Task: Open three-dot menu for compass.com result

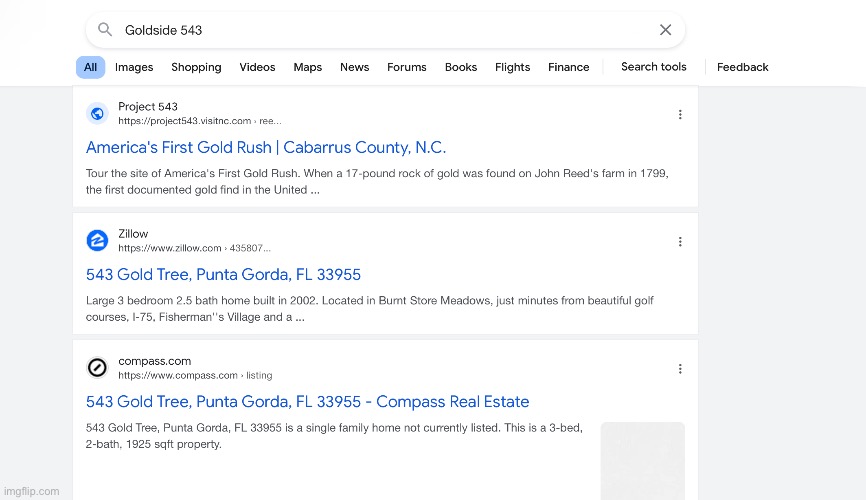Action: (680, 369)
